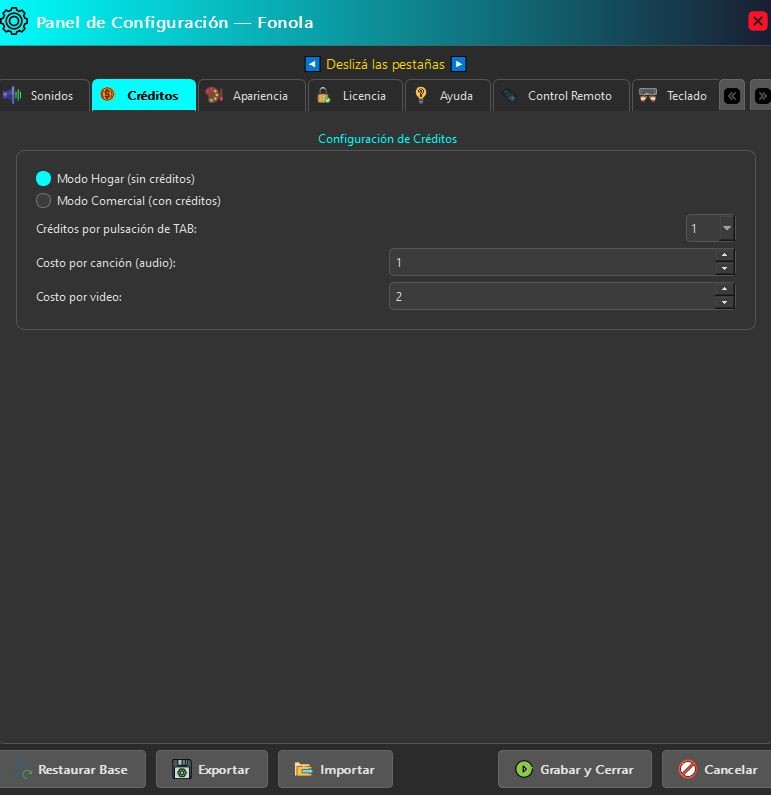Decrease Costo por canción value
771x795 pixels.
(725, 269)
